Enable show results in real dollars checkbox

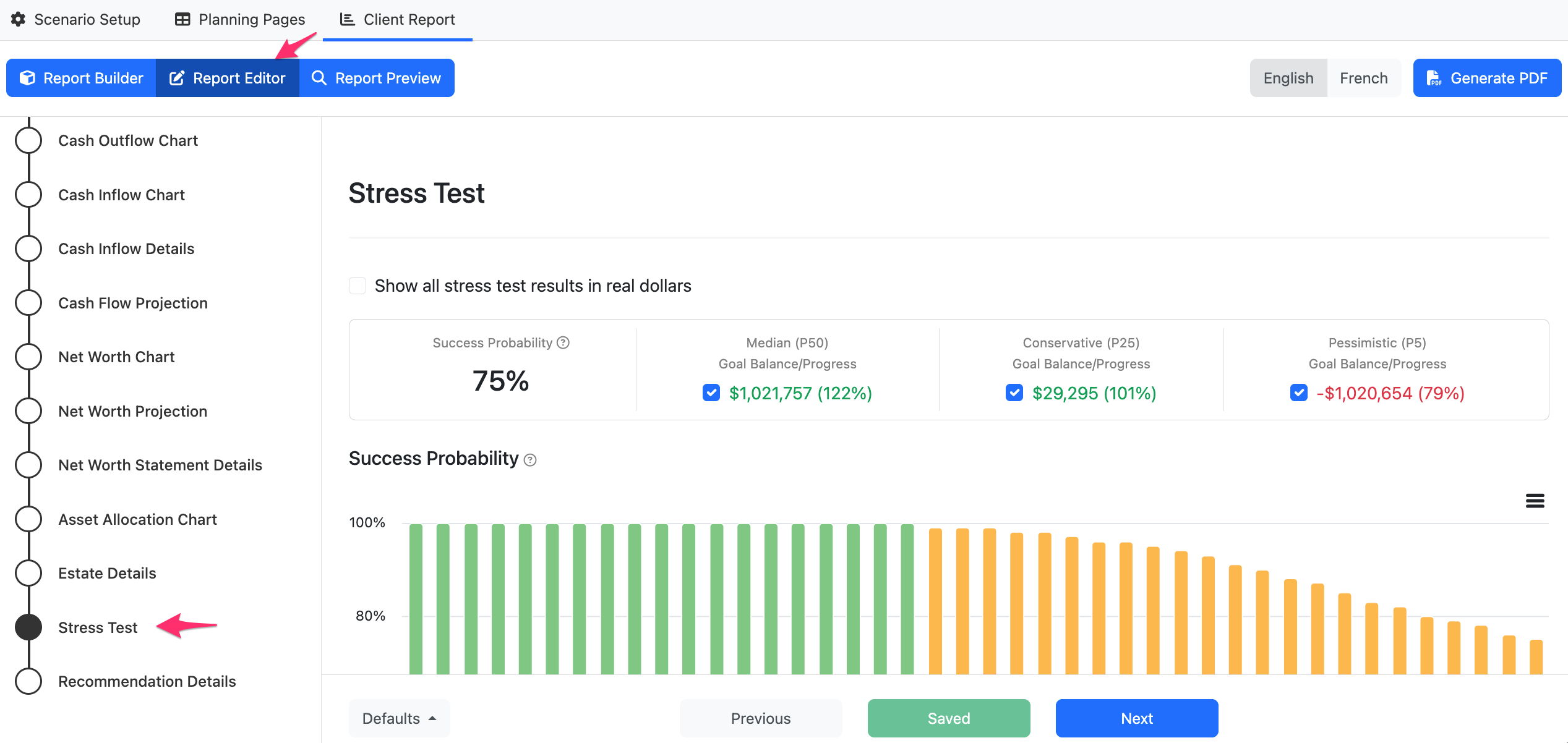358,286
